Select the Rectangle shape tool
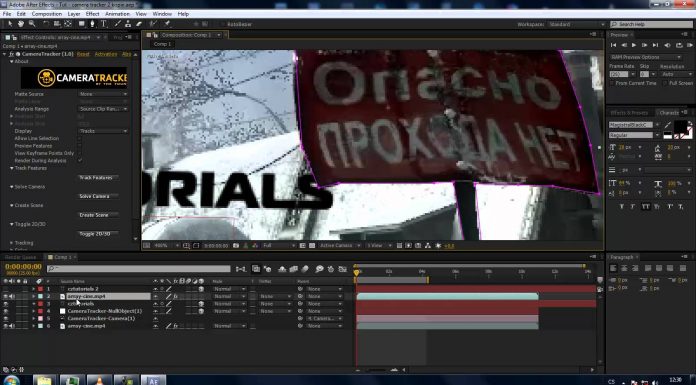 click(x=82, y=24)
